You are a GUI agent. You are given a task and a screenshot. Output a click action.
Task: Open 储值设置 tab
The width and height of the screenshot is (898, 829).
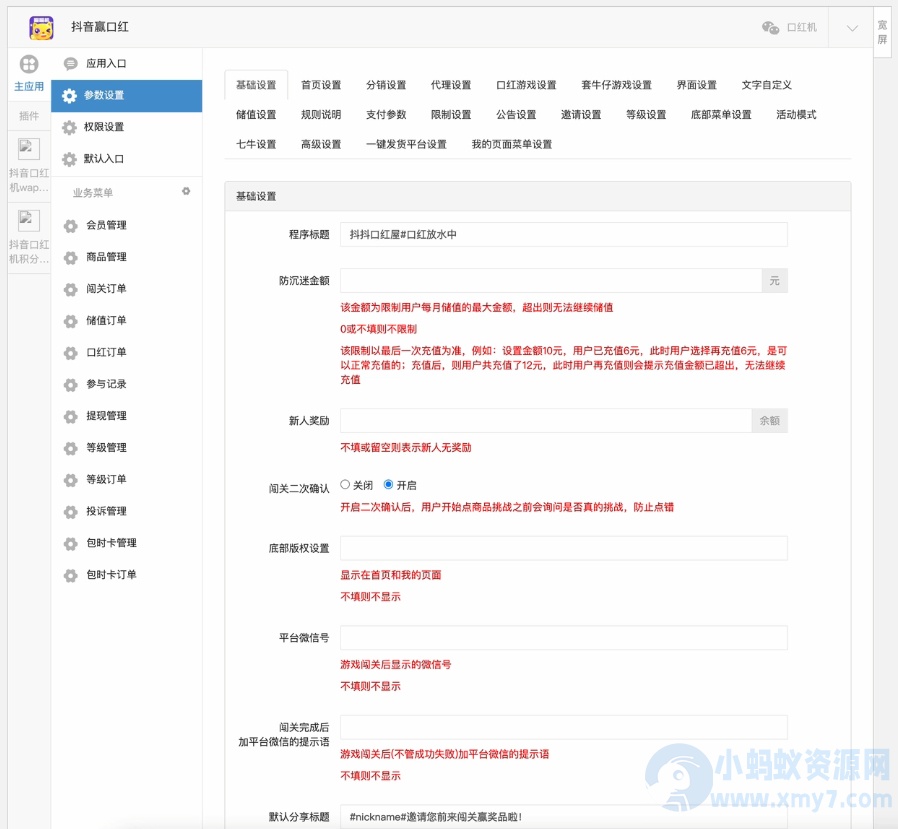click(x=256, y=115)
